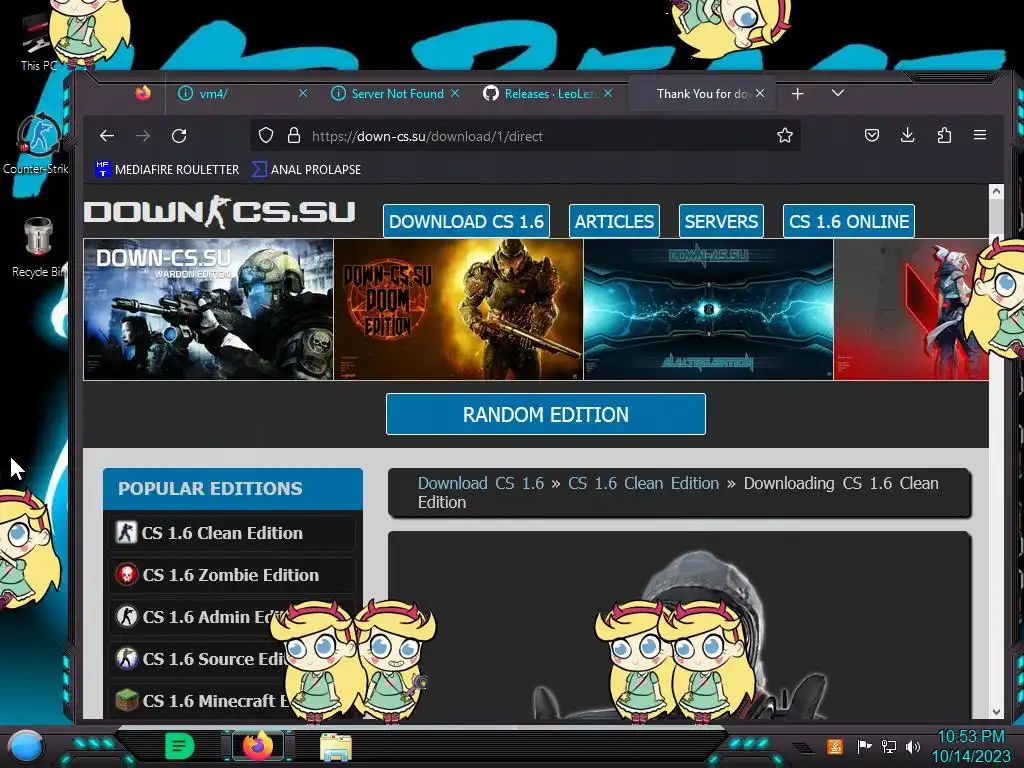Follow the CS 1.6 Clean Edition breadcrumb link

coord(643,483)
